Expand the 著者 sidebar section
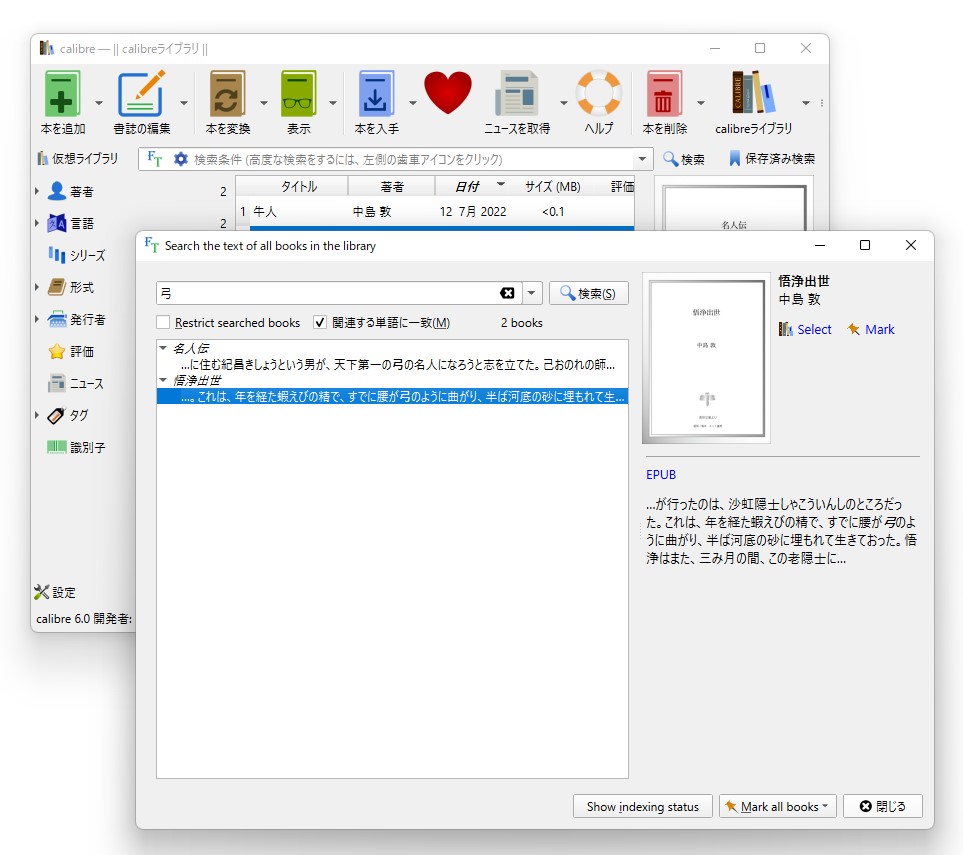The width and height of the screenshot is (963, 855). [36, 191]
